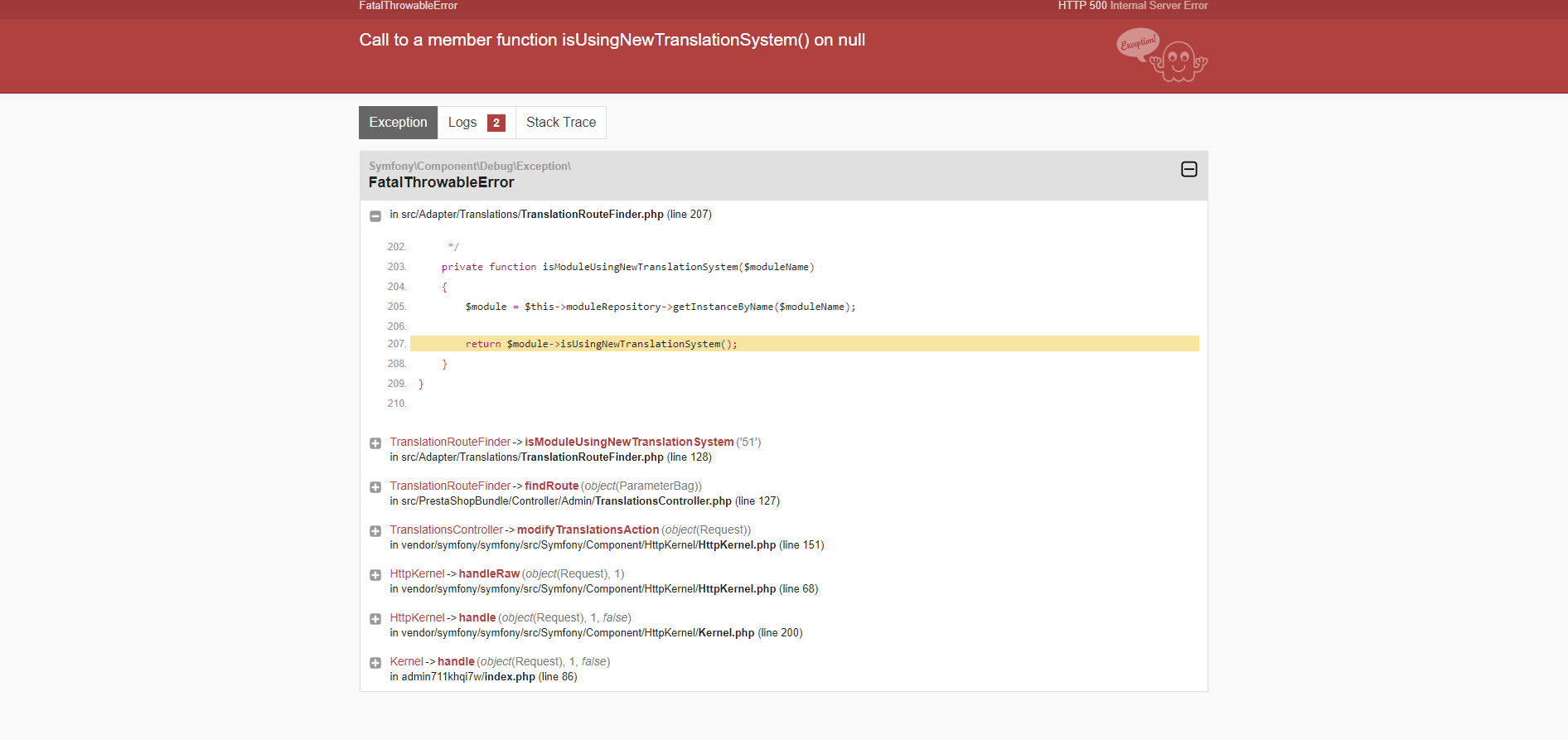Click the FatalThrowableError class heading
The width and height of the screenshot is (1568, 740).
[x=441, y=182]
